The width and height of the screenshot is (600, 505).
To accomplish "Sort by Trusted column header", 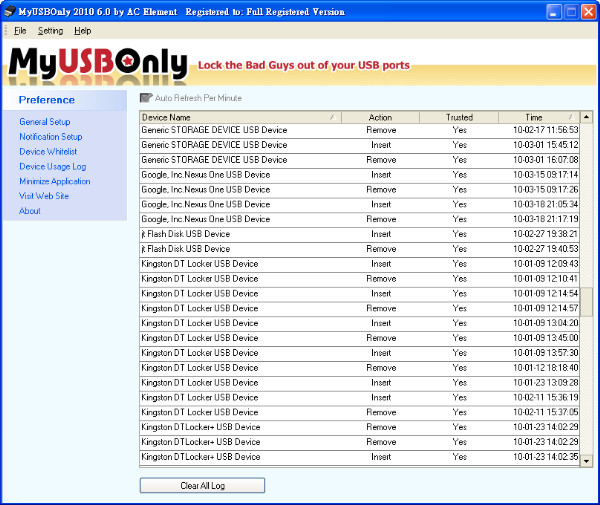I will (x=459, y=117).
